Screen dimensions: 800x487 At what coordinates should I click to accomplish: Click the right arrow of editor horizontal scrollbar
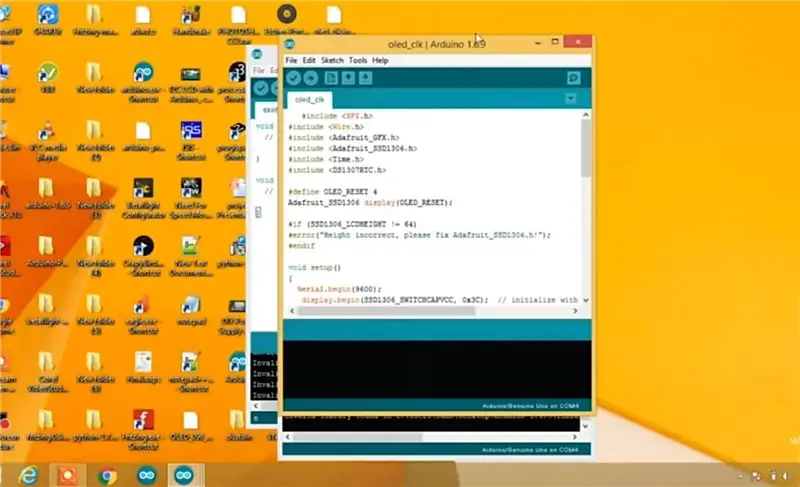pyautogui.click(x=575, y=311)
